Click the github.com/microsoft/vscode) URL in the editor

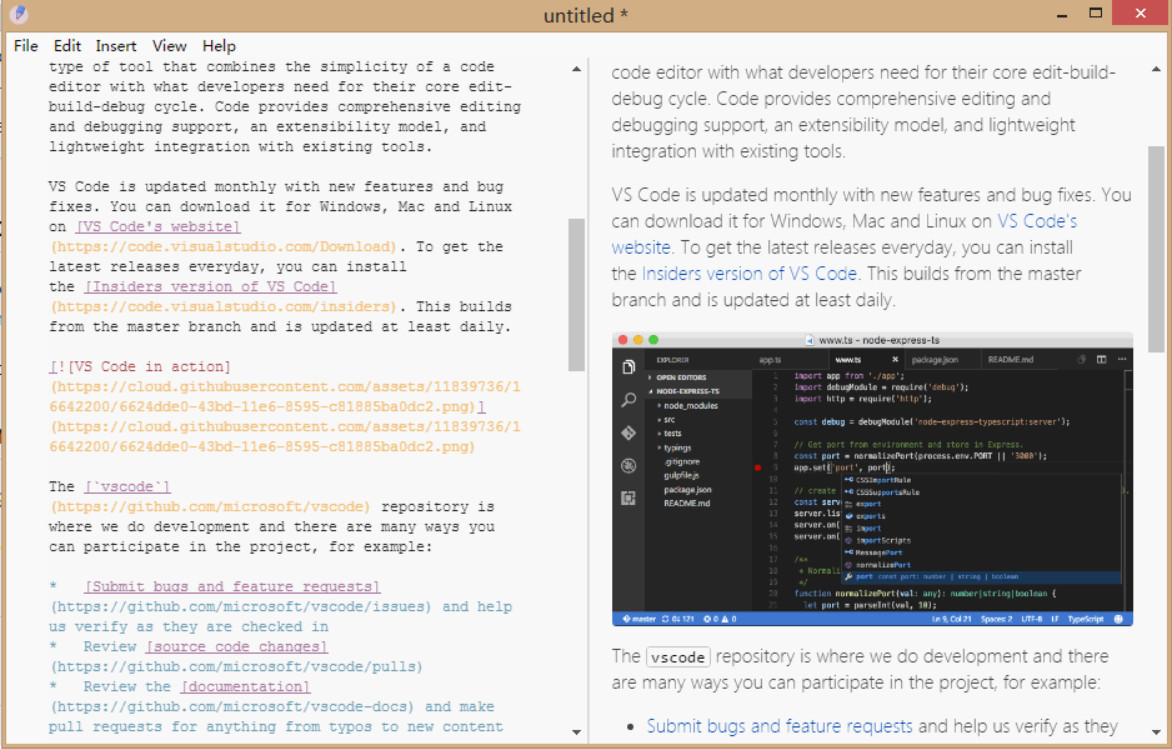(x=210, y=507)
